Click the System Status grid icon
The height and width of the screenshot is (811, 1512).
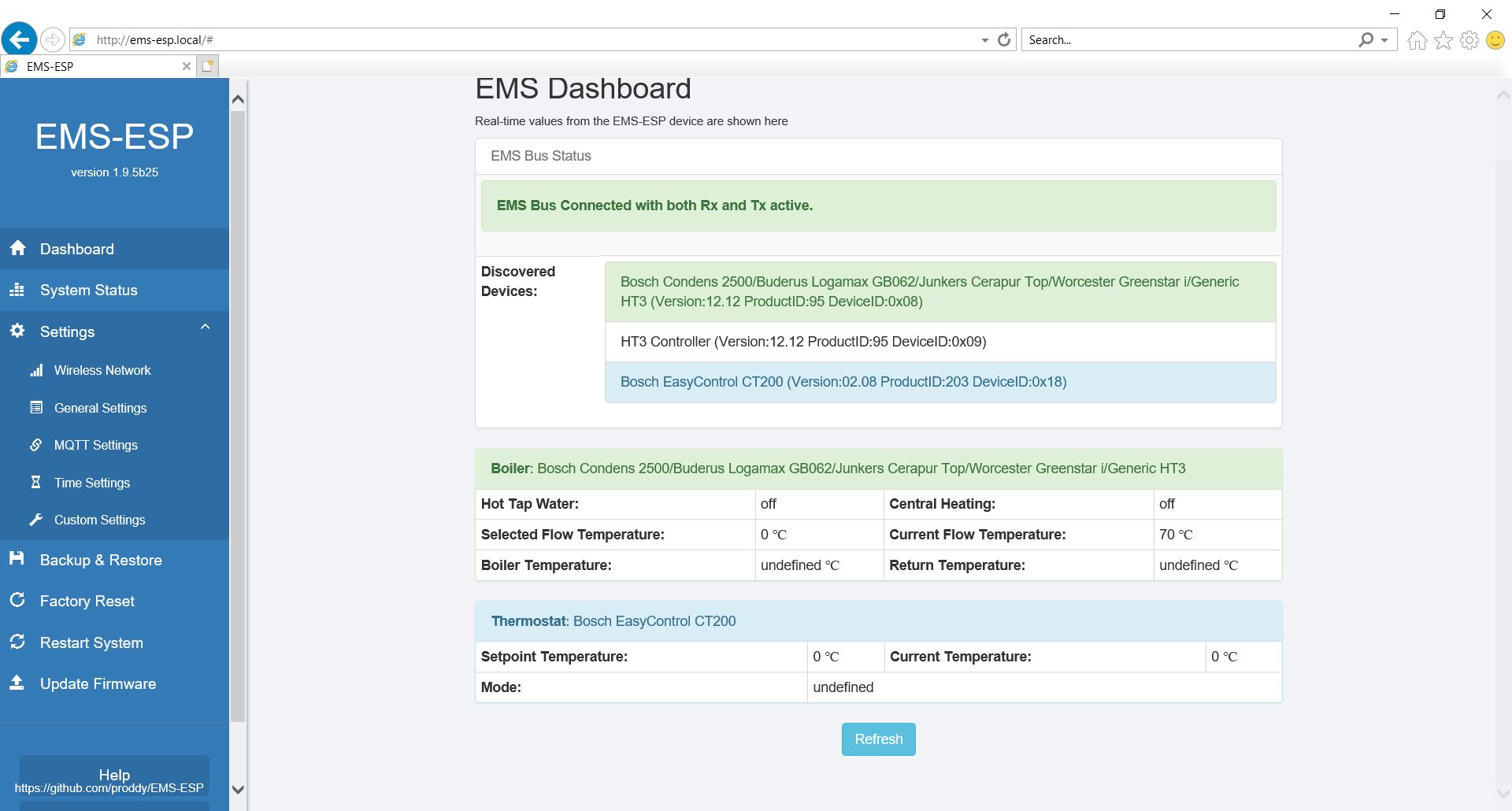[17, 290]
